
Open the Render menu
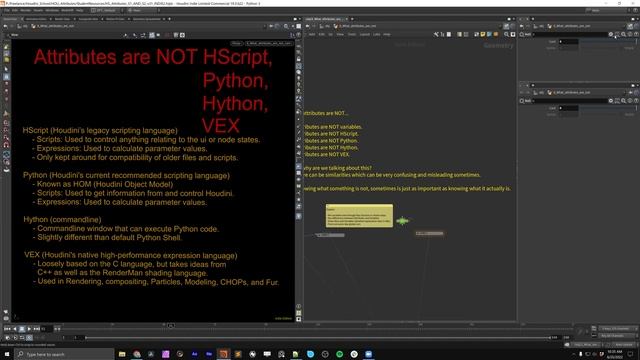[25, 10]
